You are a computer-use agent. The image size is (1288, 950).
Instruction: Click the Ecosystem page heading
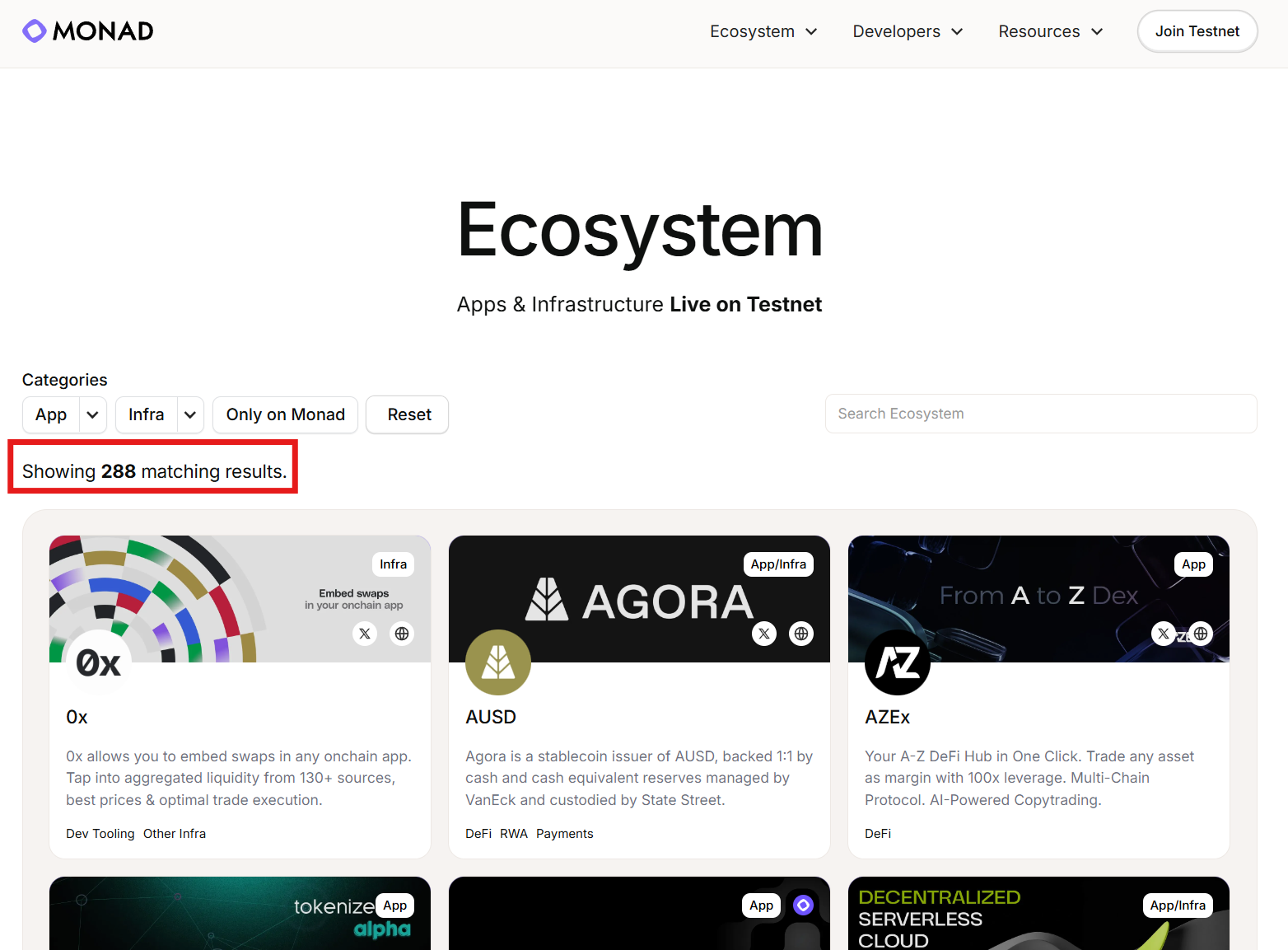point(640,230)
